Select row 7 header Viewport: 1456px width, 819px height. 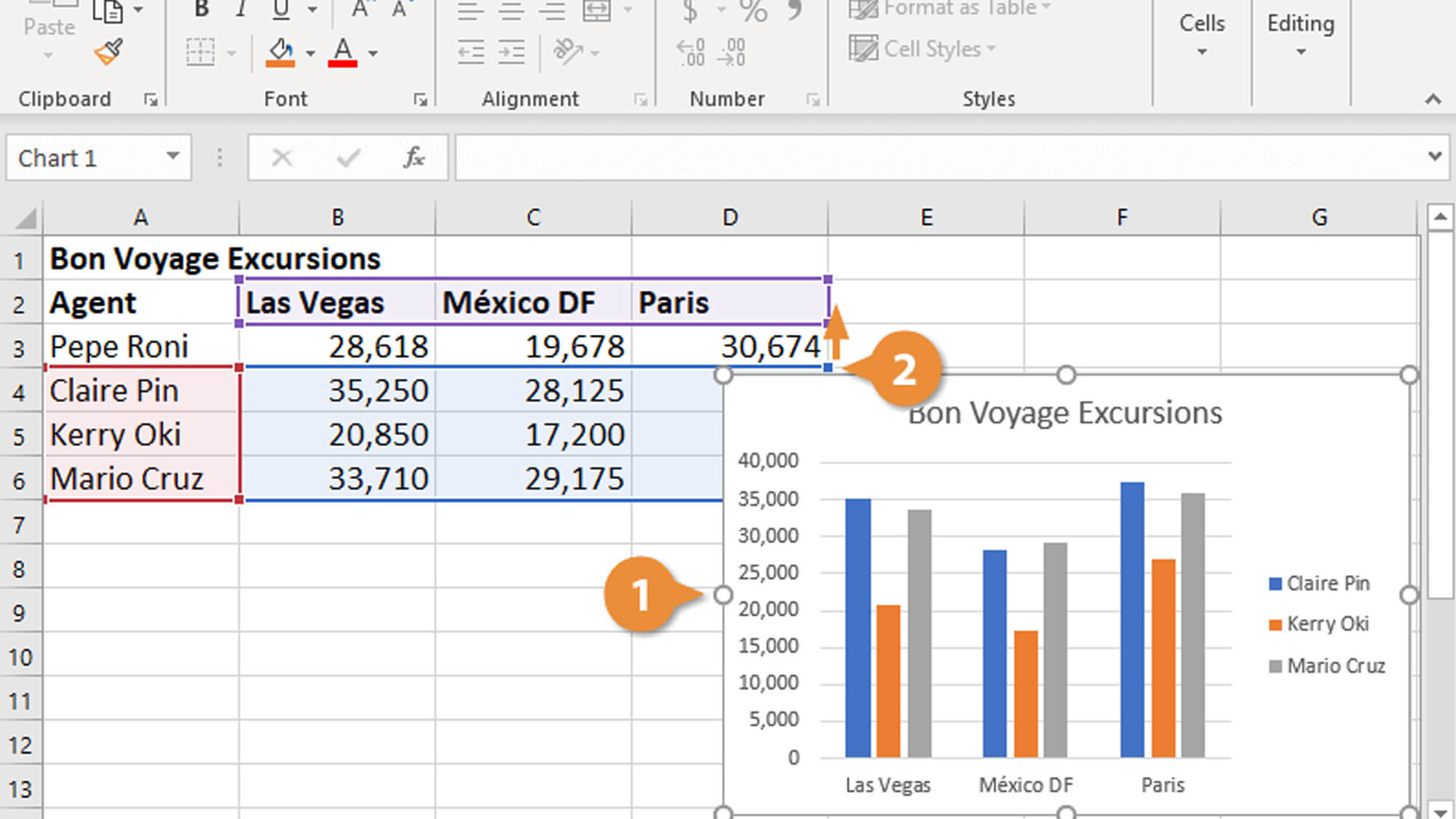click(20, 525)
